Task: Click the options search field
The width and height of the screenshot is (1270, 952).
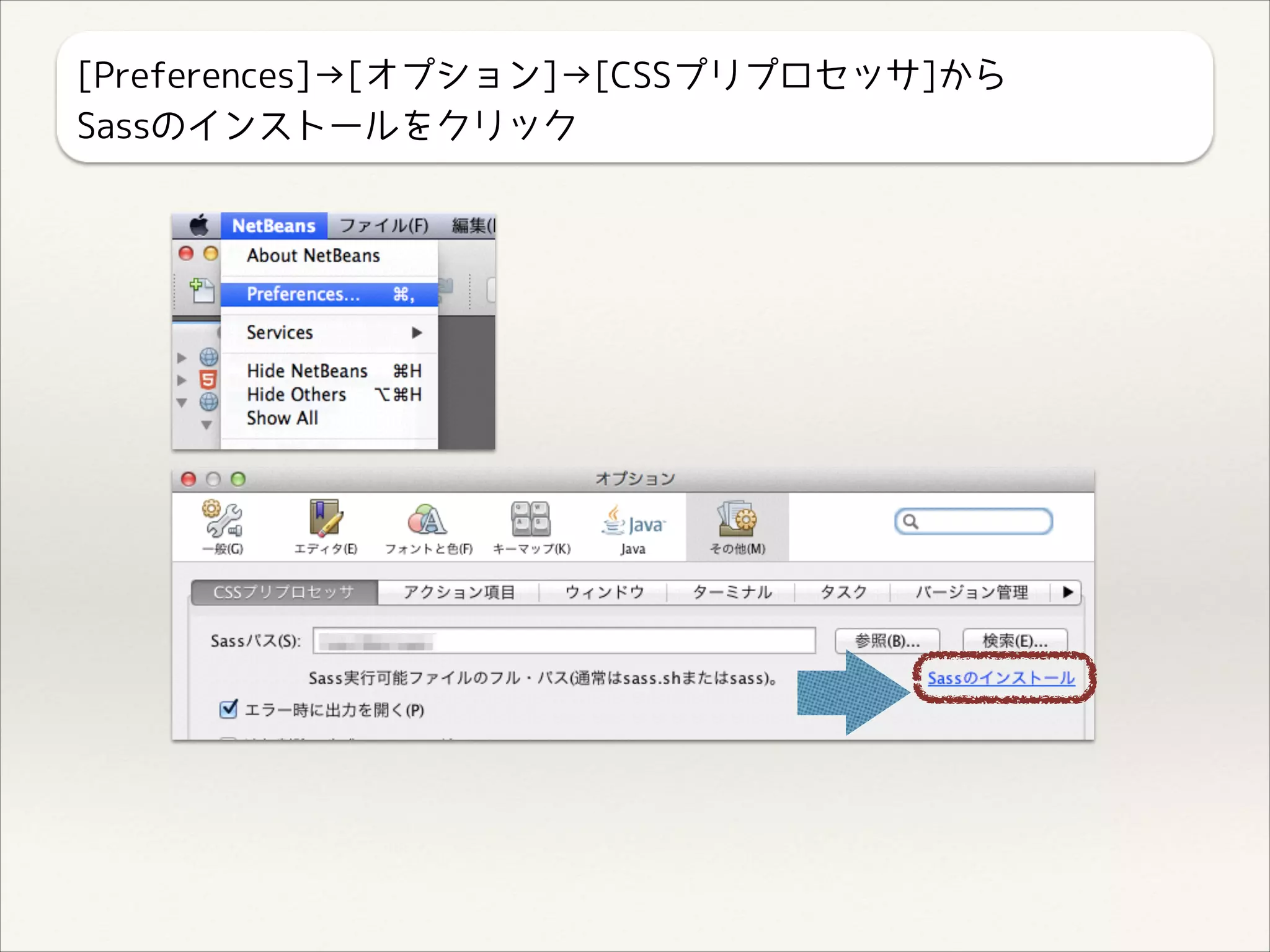Action: click(974, 521)
